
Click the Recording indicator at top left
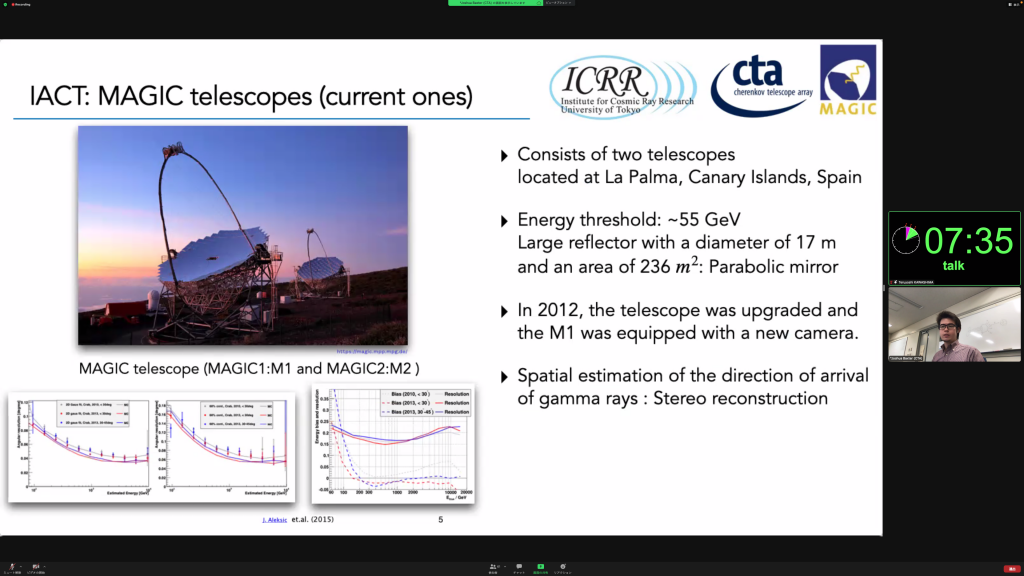tap(20, 5)
